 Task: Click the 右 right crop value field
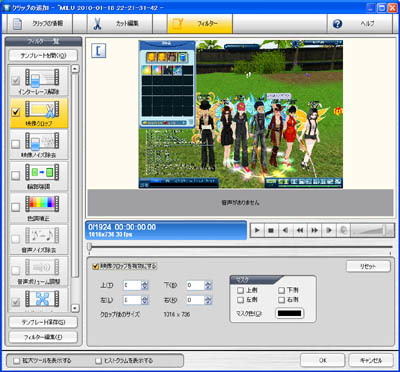point(196,300)
